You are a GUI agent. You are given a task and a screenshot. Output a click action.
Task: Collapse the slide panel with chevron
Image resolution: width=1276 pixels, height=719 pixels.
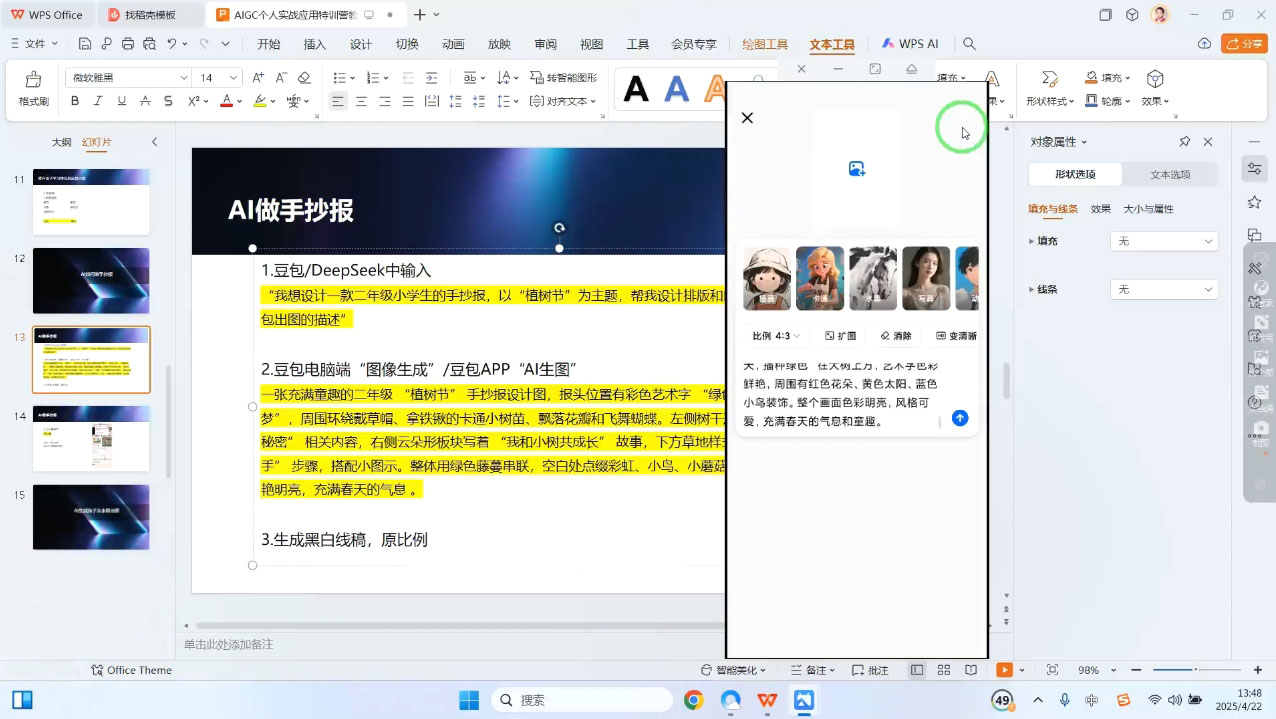[154, 142]
